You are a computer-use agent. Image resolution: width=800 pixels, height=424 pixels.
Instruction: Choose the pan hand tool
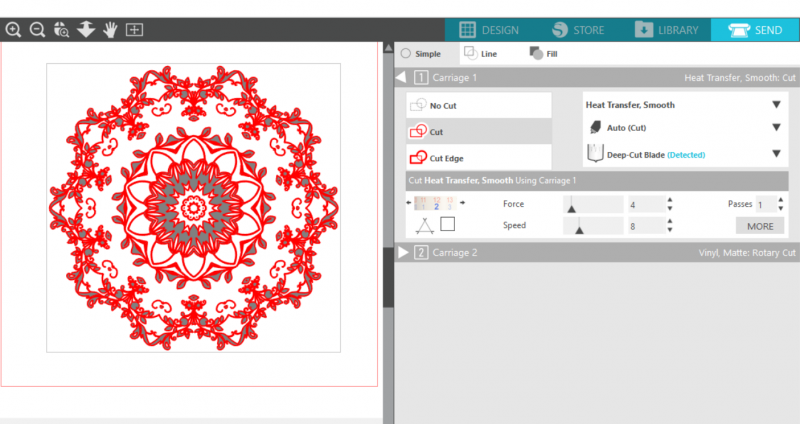110,29
